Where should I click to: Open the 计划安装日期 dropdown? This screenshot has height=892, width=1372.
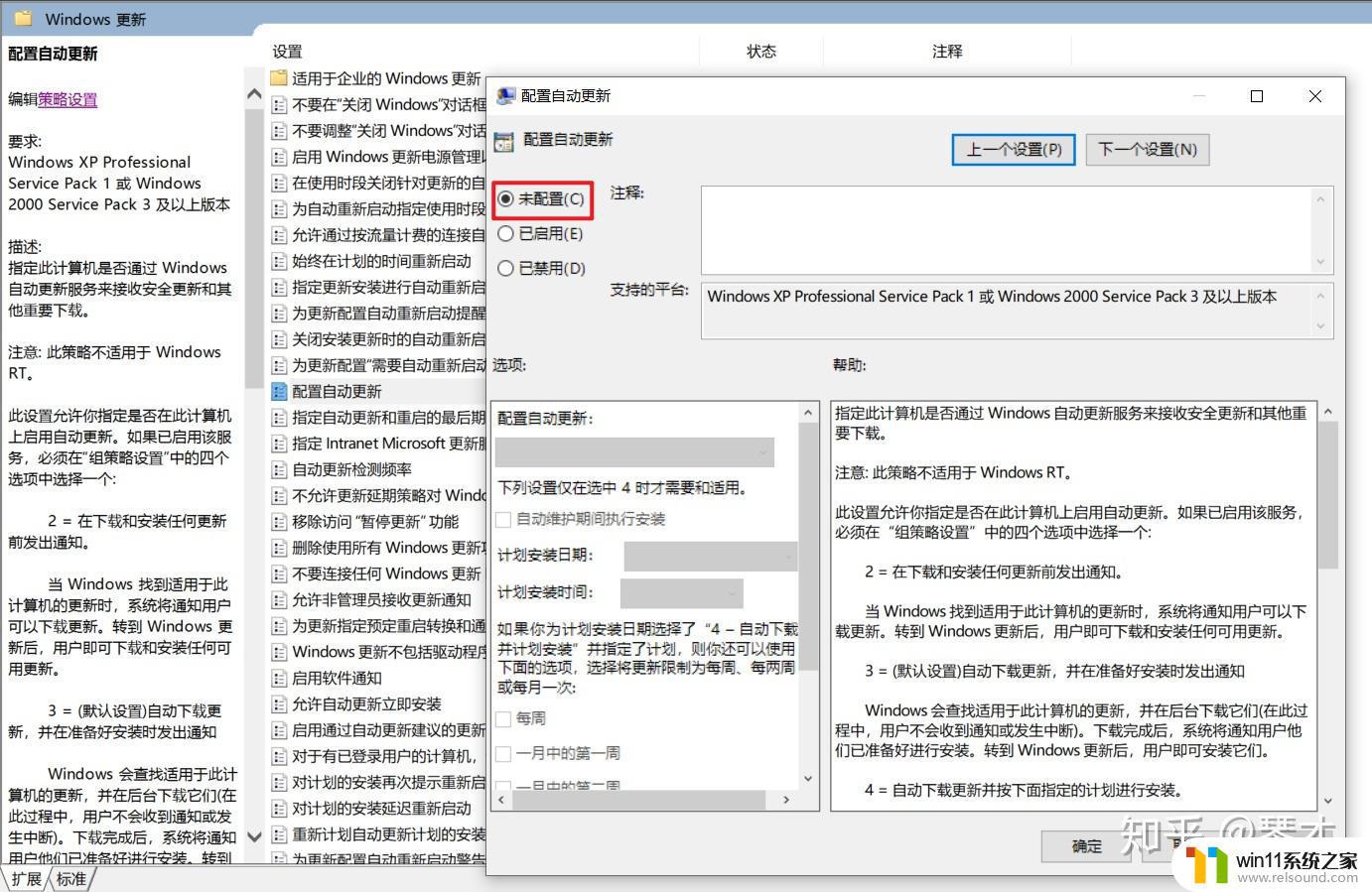coord(710,556)
